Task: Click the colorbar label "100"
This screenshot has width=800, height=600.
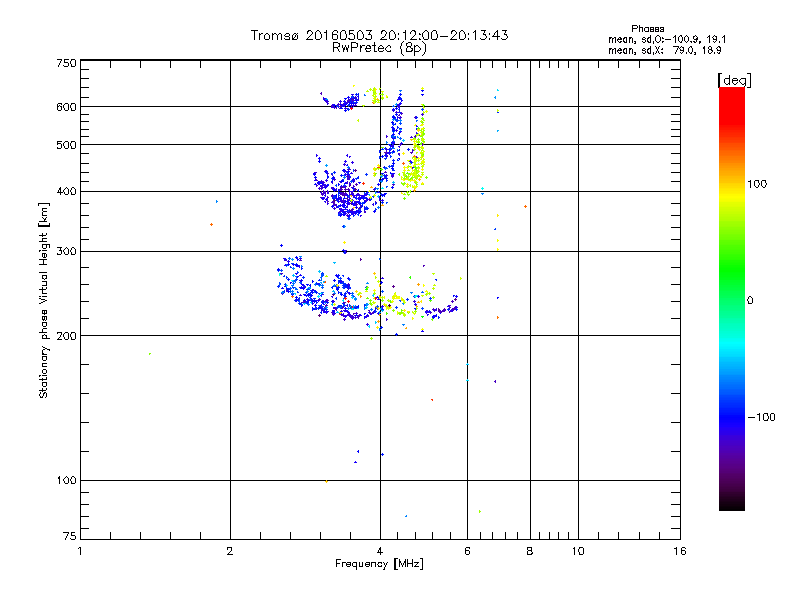Action: 757,184
